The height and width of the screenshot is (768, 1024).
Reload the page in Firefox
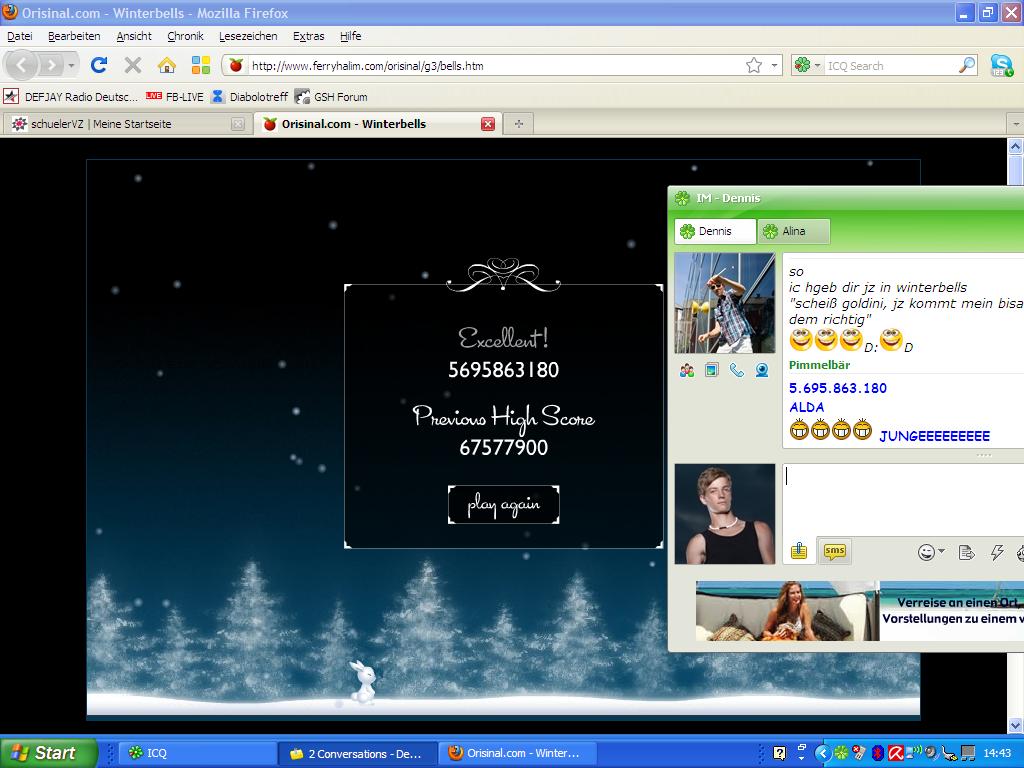pos(99,65)
